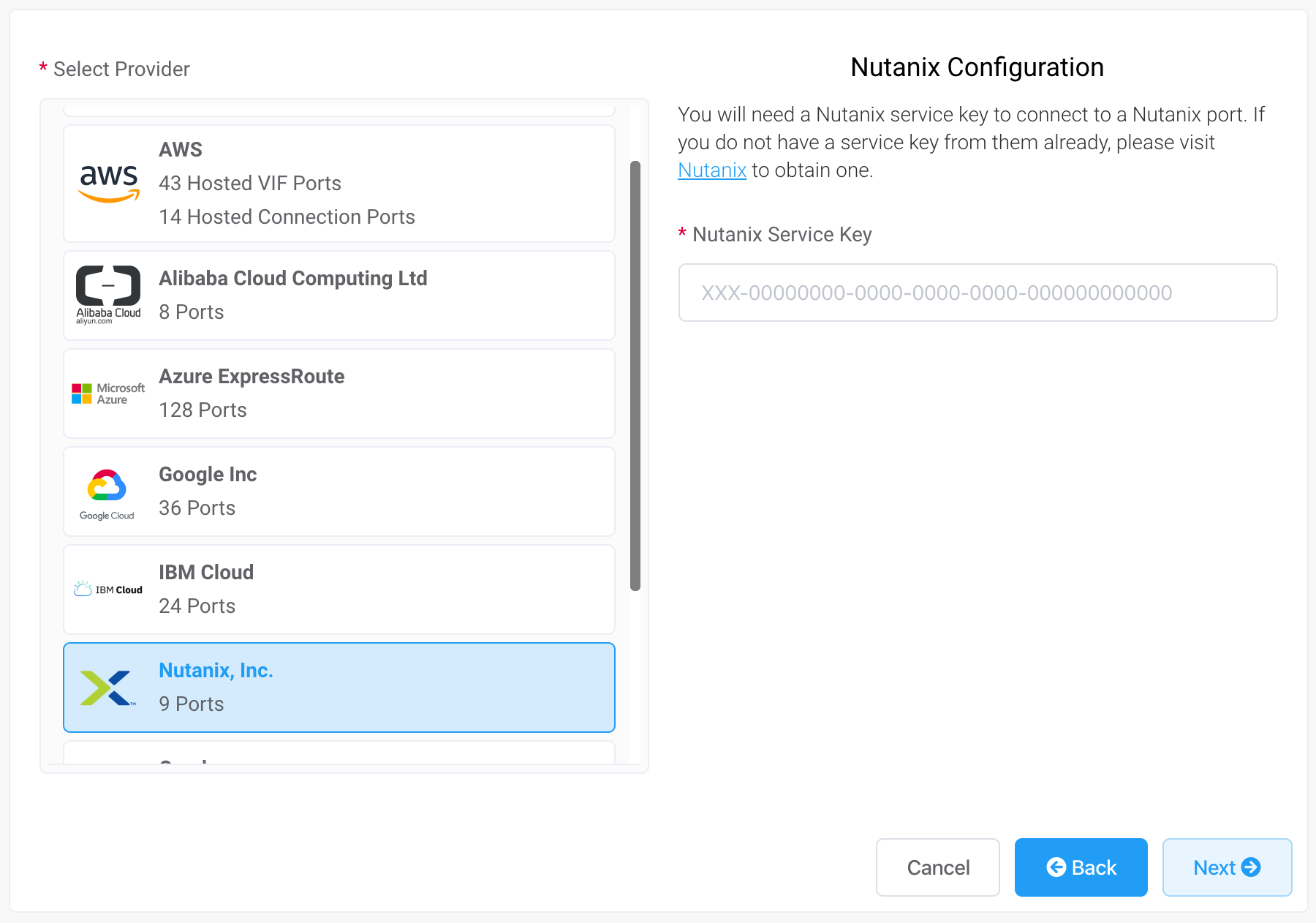Click '8 Ports' under Alibaba
Image resolution: width=1316 pixels, height=923 pixels.
(x=191, y=312)
